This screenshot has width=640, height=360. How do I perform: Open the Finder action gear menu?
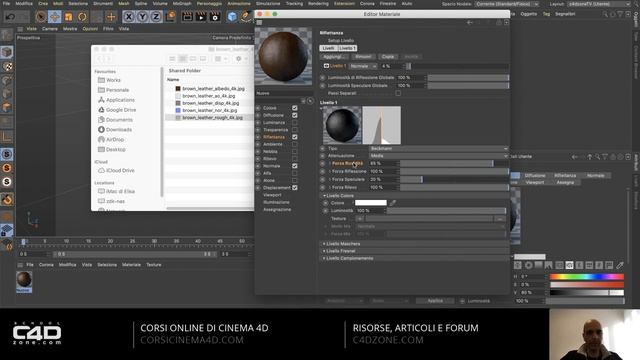point(240,59)
